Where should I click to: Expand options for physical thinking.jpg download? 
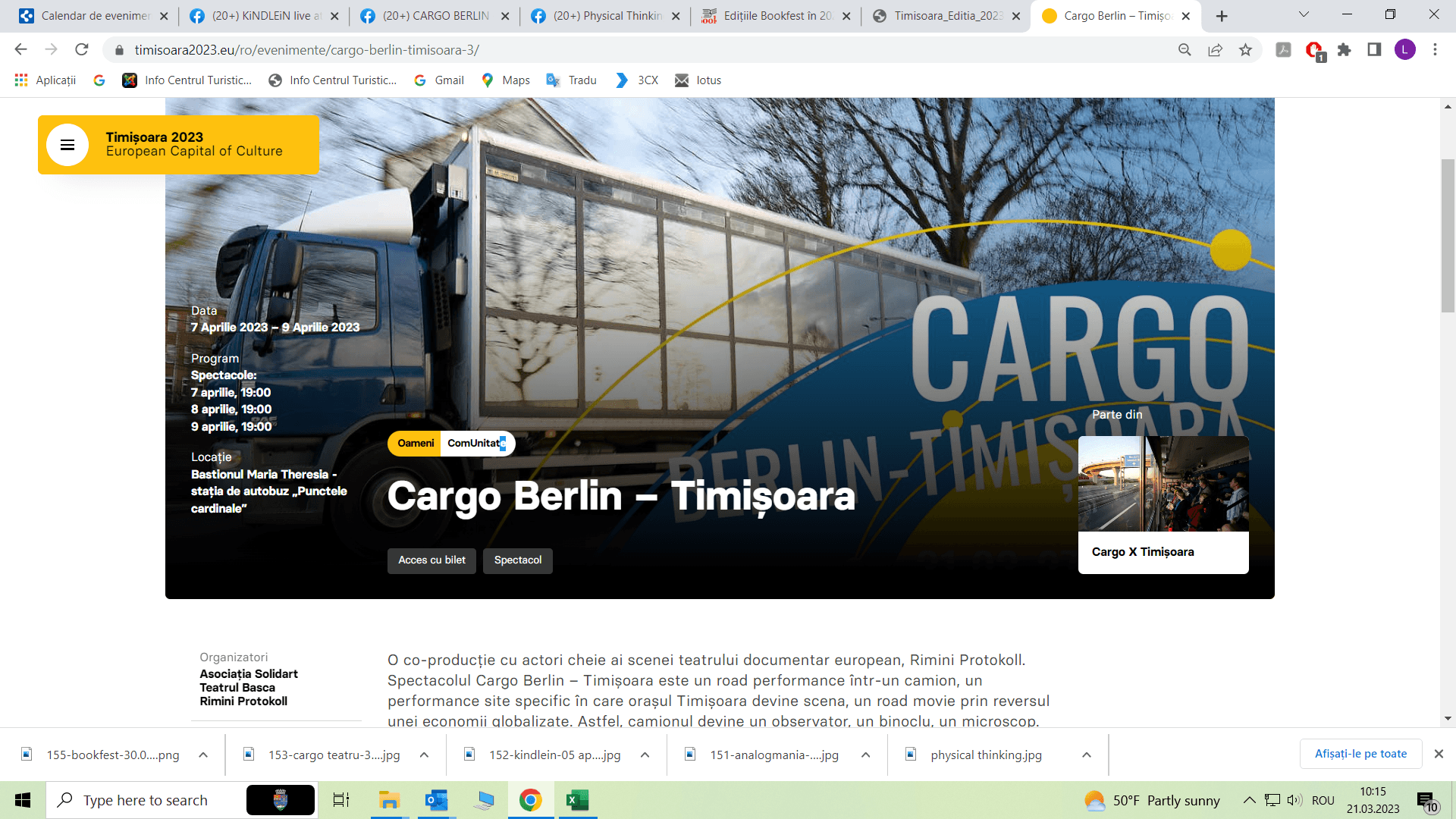1087,755
